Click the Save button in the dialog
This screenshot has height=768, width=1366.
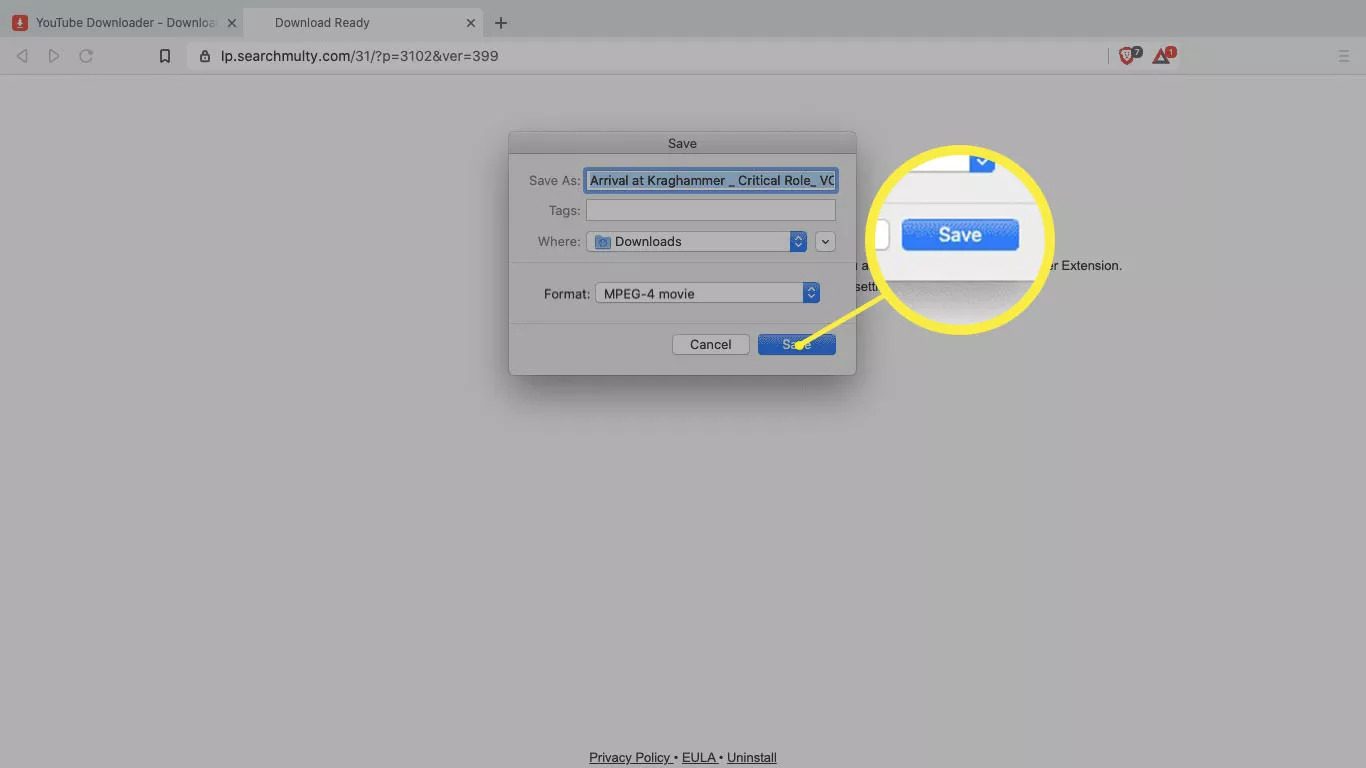(x=796, y=344)
